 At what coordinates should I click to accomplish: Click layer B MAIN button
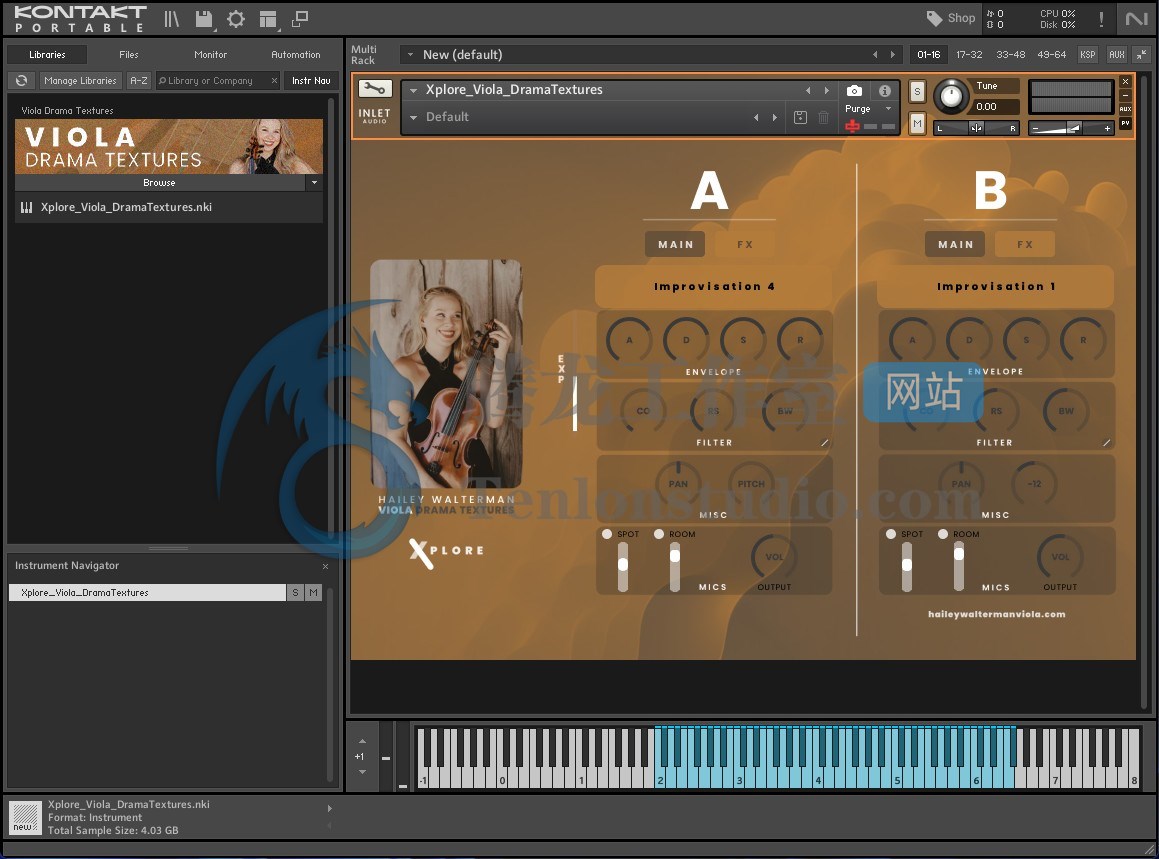955,244
